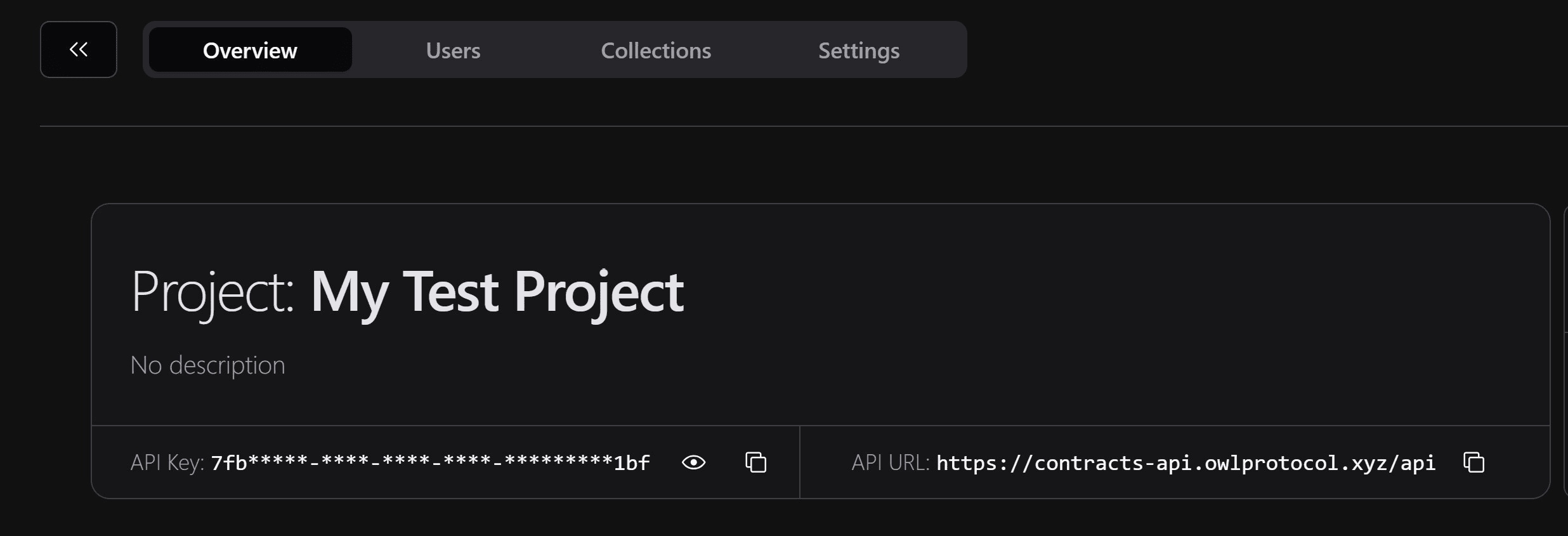This screenshot has height=536, width=1568.
Task: Click the "API Key:" label
Action: [x=167, y=462]
